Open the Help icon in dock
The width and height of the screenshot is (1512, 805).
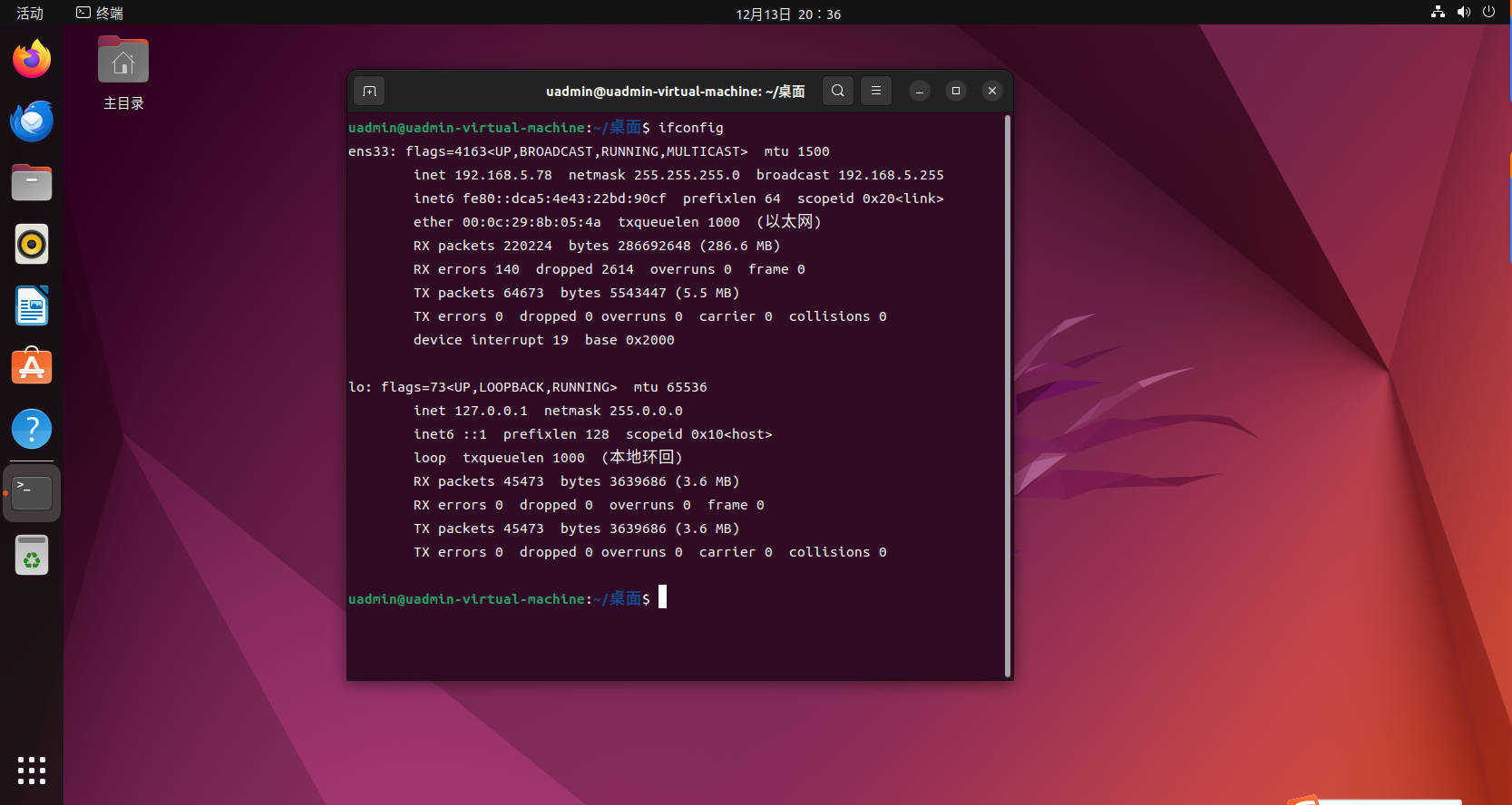pos(32,430)
